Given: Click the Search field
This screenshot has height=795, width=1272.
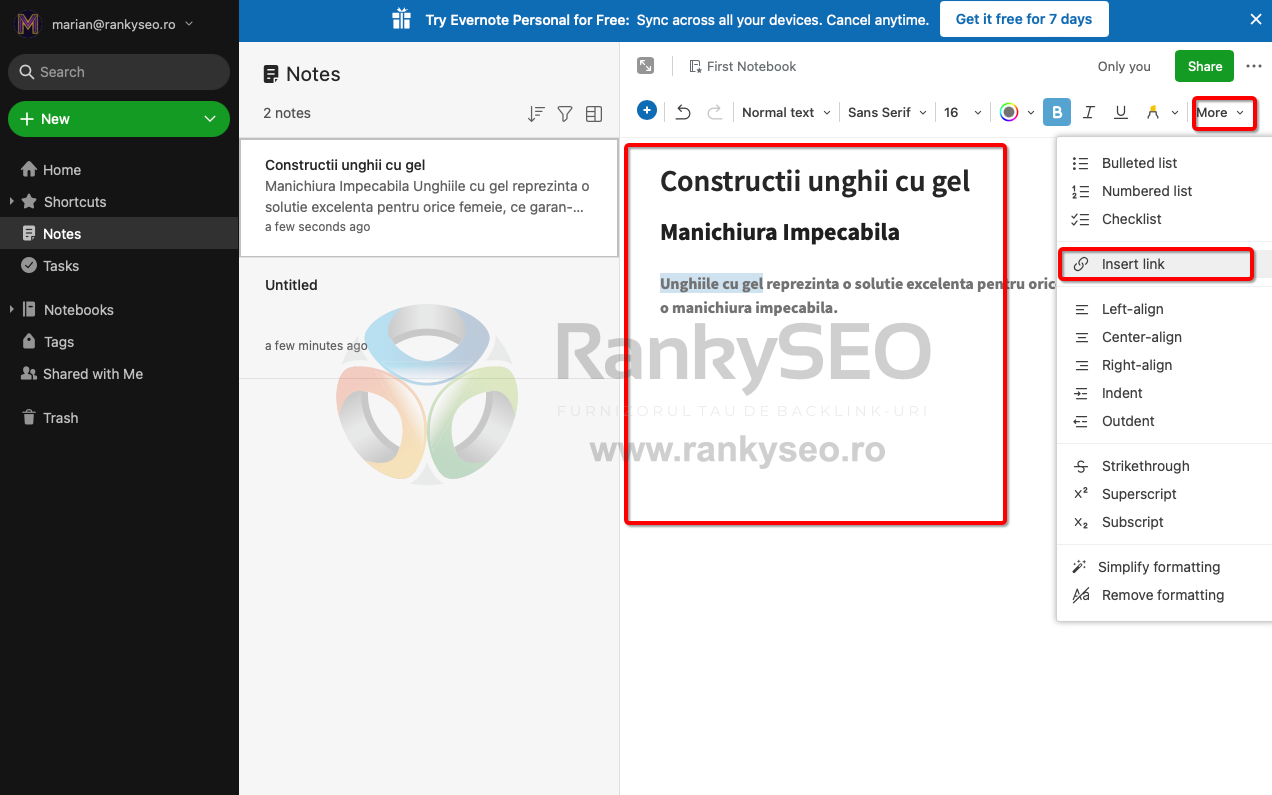Looking at the screenshot, I should 119,72.
